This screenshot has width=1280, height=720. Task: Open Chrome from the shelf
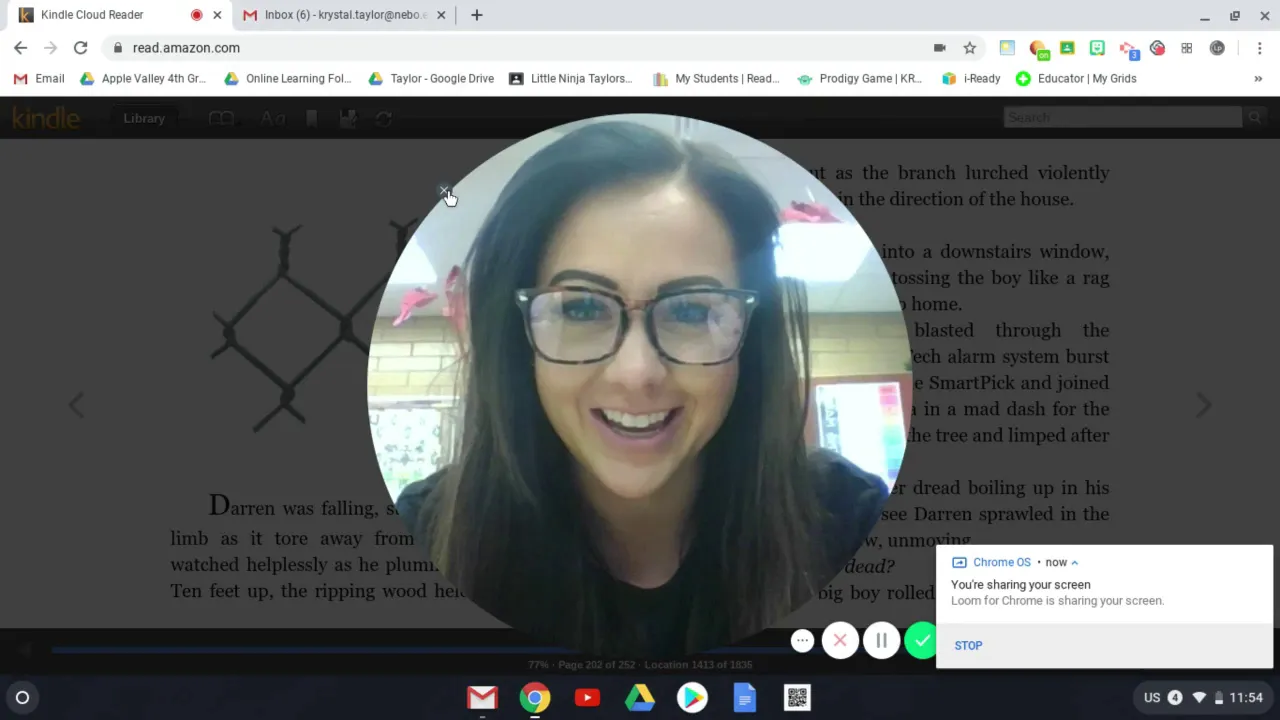pyautogui.click(x=535, y=697)
